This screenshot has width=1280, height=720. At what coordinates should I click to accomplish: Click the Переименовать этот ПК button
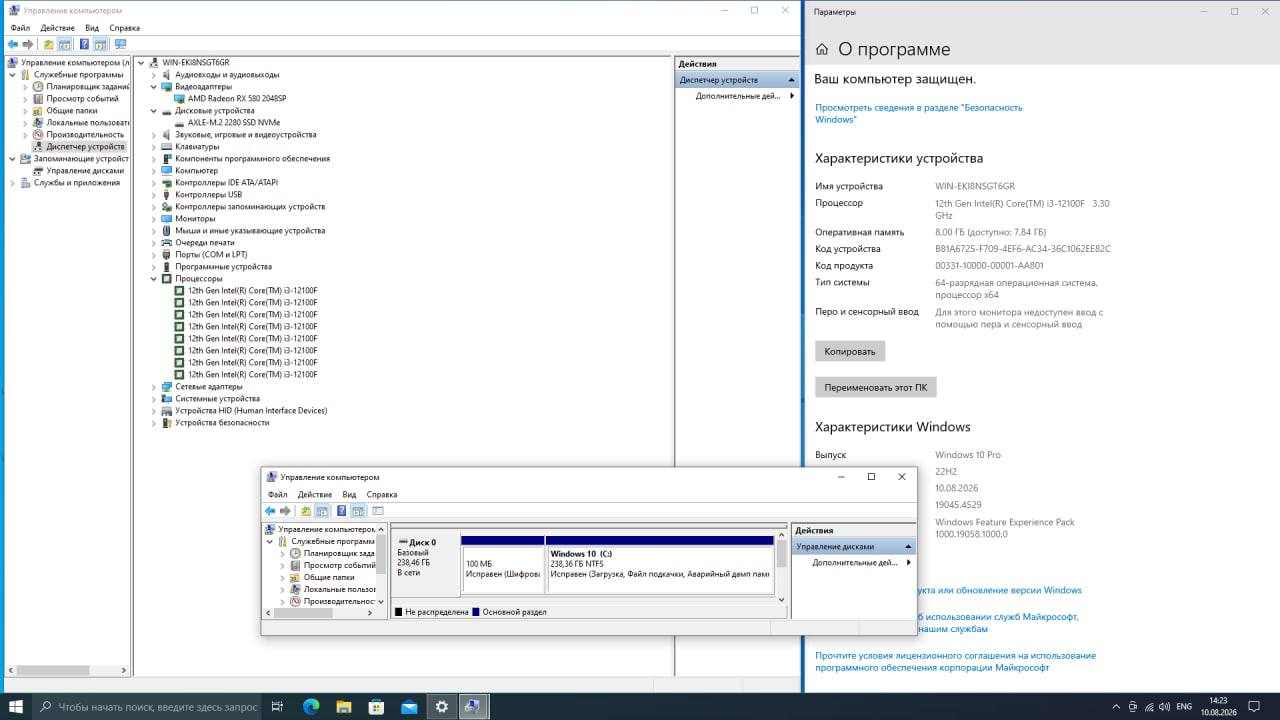click(x=876, y=387)
